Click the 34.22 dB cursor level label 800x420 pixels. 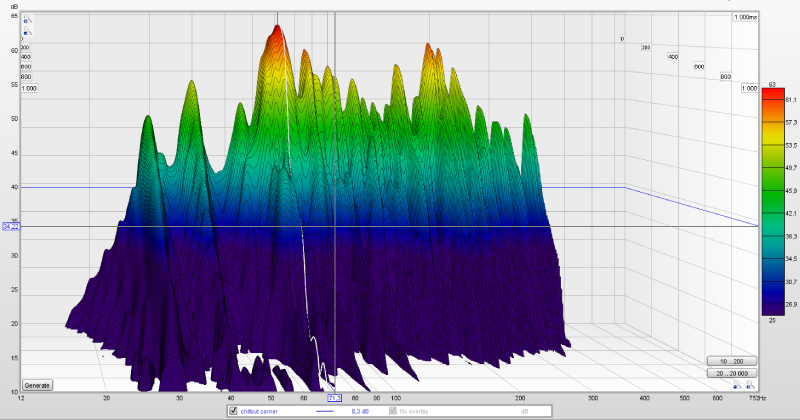[x=11, y=227]
